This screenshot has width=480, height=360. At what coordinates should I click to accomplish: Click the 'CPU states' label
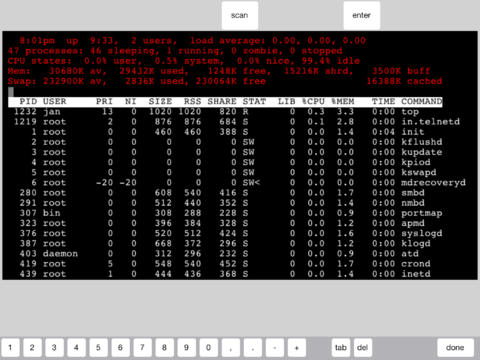(x=40, y=61)
